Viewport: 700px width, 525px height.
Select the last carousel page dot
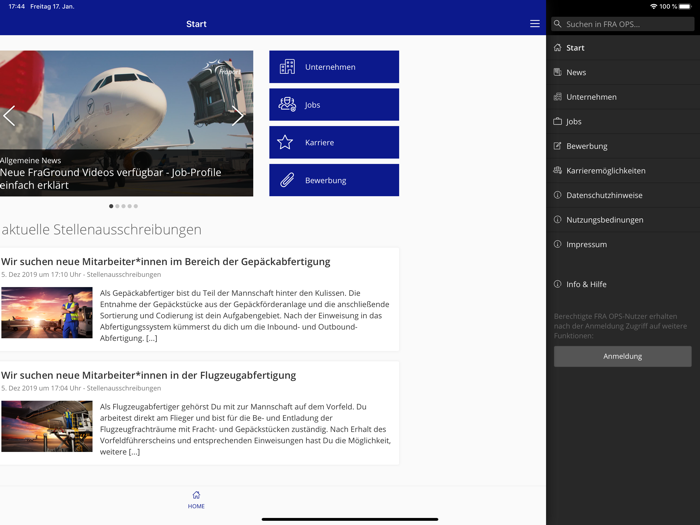pyautogui.click(x=136, y=206)
